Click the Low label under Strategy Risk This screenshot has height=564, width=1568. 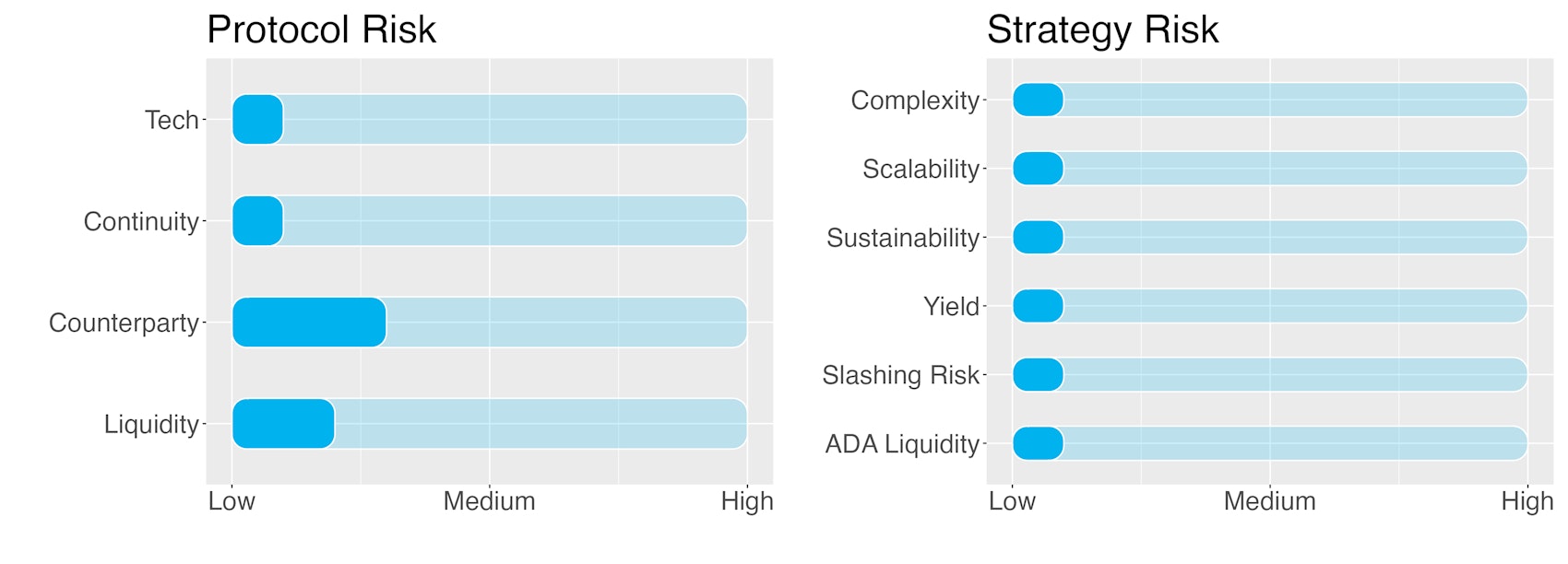pyautogui.click(x=1012, y=501)
